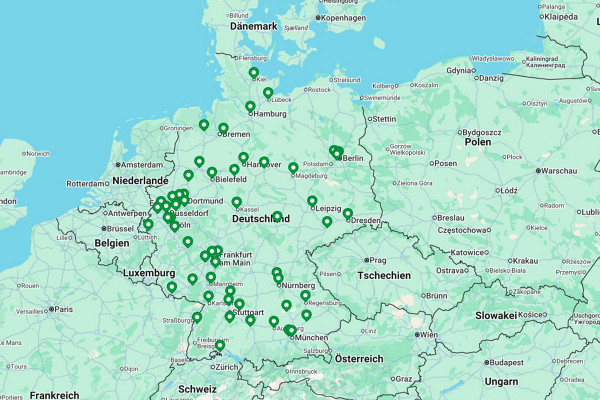This screenshot has height=400, width=600.
Task: Click the green pin at Kiel
Action: 254,72
